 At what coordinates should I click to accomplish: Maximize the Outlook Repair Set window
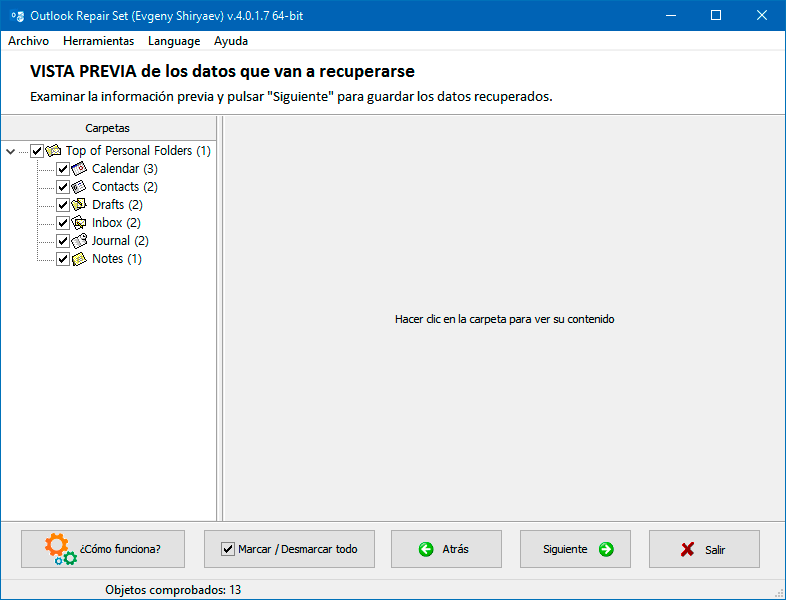pos(716,16)
